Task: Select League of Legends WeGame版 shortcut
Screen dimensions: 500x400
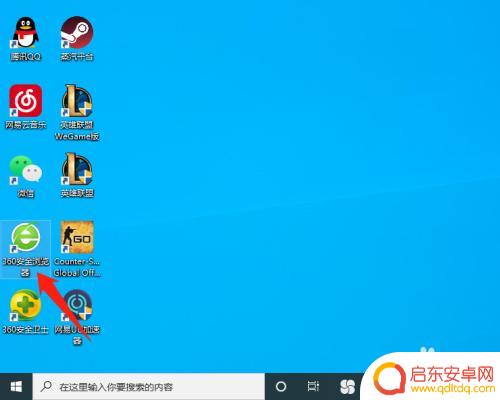Action: [x=77, y=100]
